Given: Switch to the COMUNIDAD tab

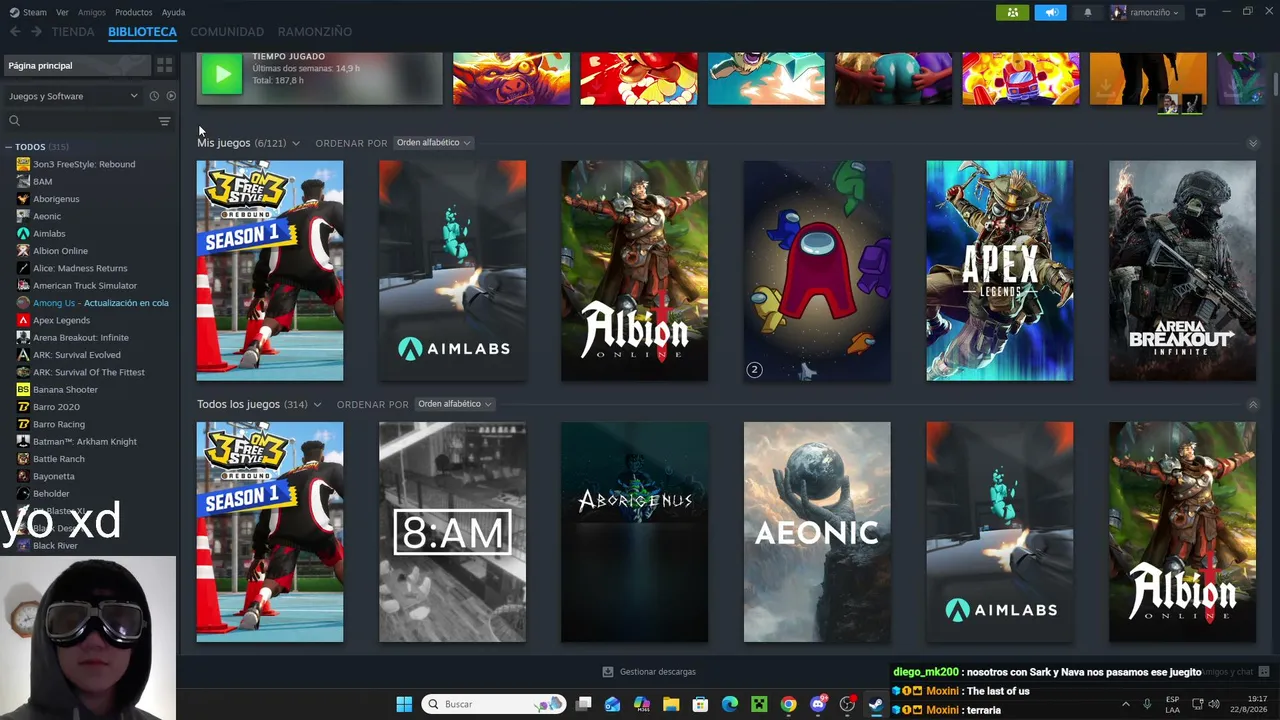Looking at the screenshot, I should tap(227, 32).
